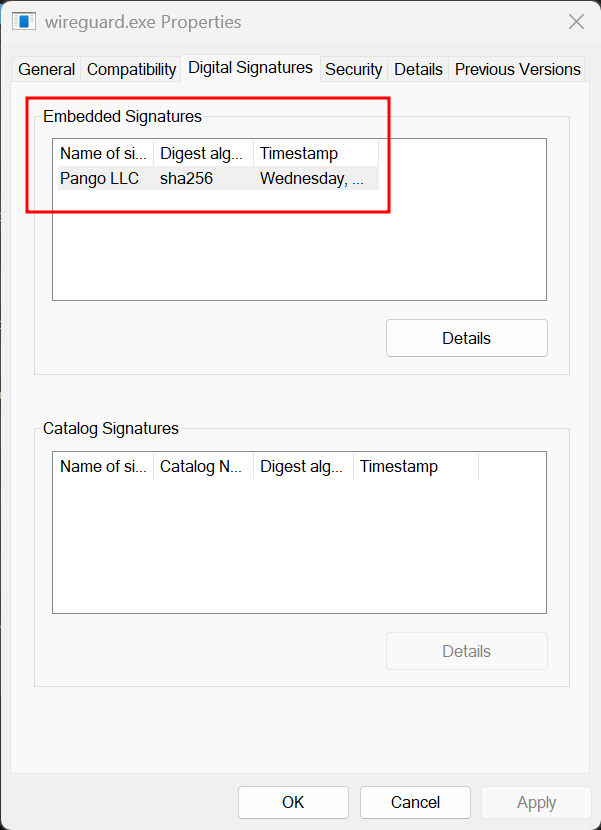Go to the Security tab

[x=353, y=69]
